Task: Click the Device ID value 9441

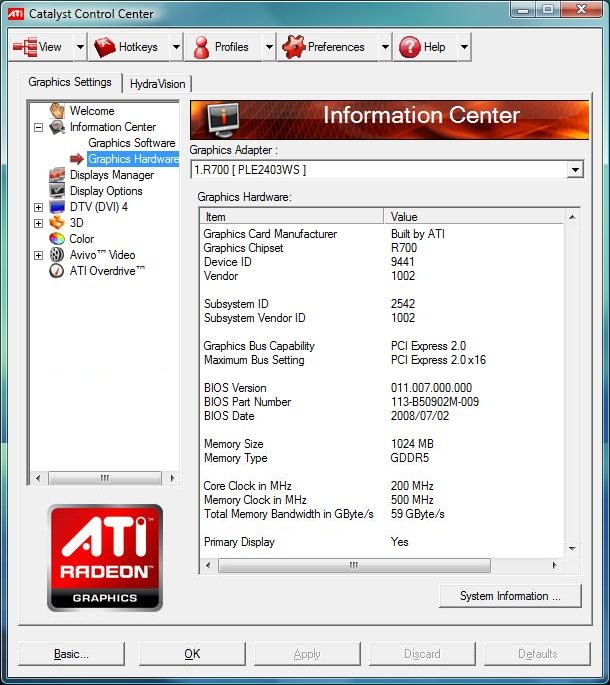Action: click(x=402, y=262)
